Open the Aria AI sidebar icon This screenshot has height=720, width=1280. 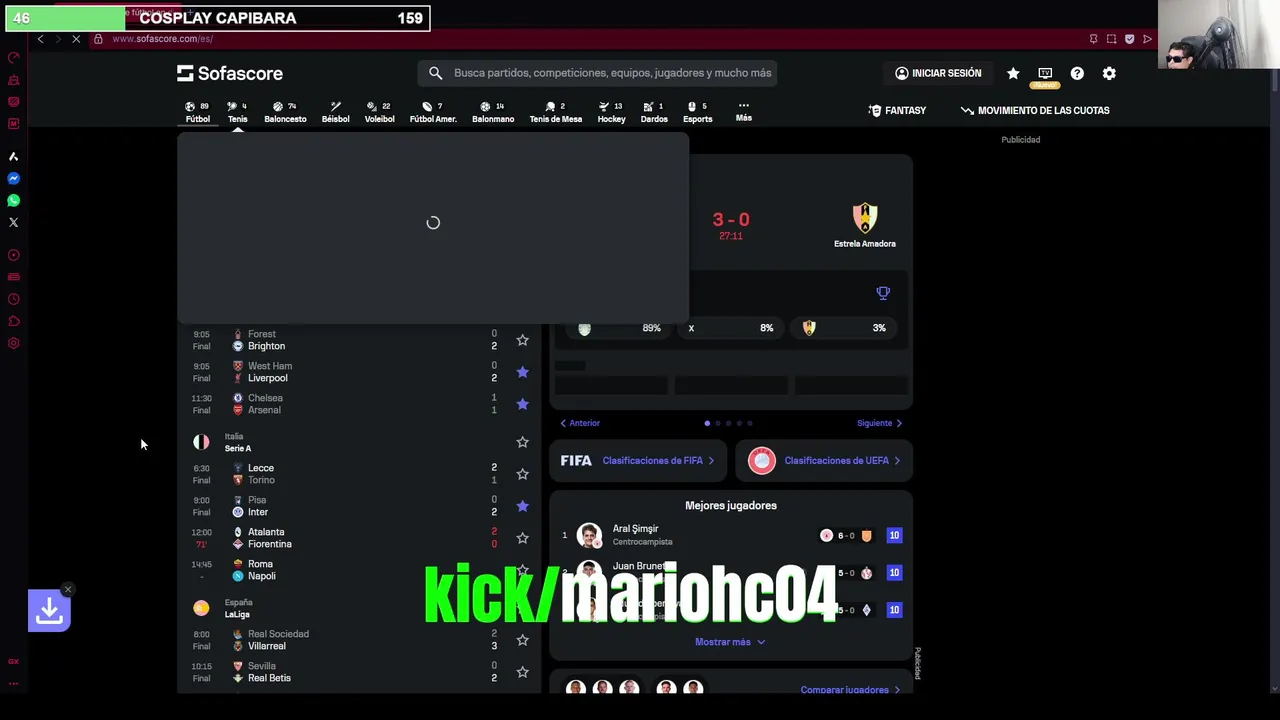click(14, 156)
